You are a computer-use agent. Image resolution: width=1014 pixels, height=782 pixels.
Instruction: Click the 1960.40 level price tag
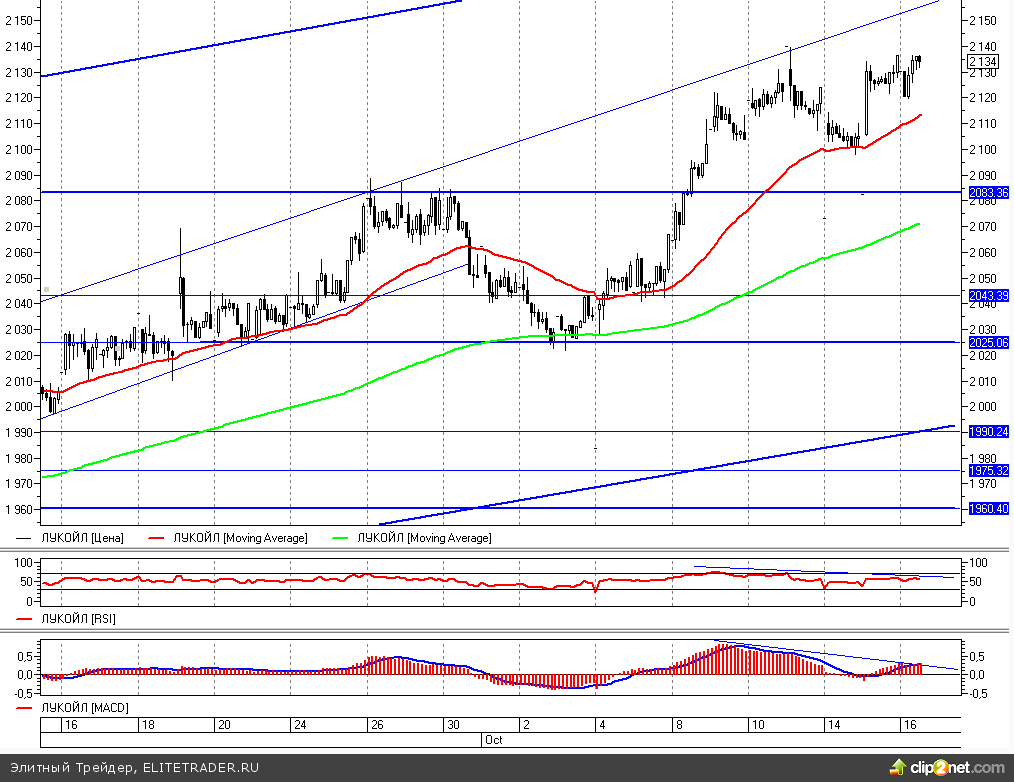(988, 509)
